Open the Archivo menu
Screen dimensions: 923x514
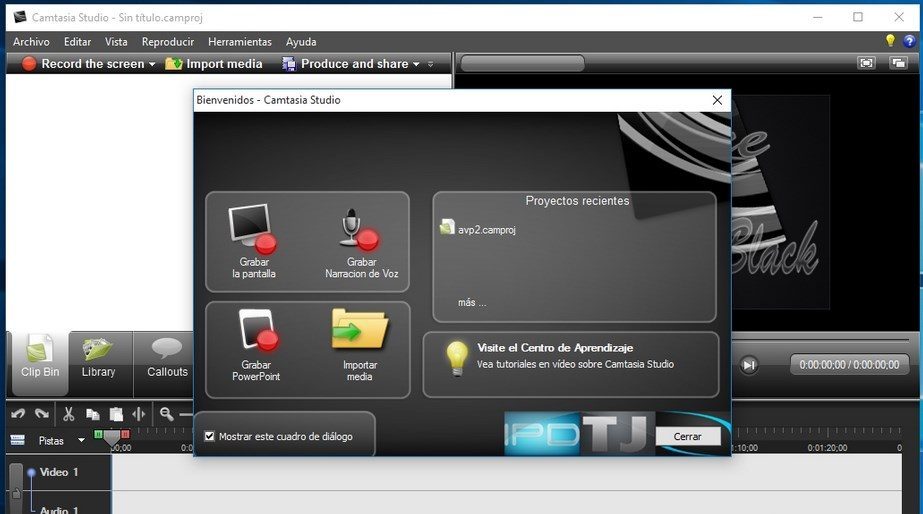coord(31,42)
